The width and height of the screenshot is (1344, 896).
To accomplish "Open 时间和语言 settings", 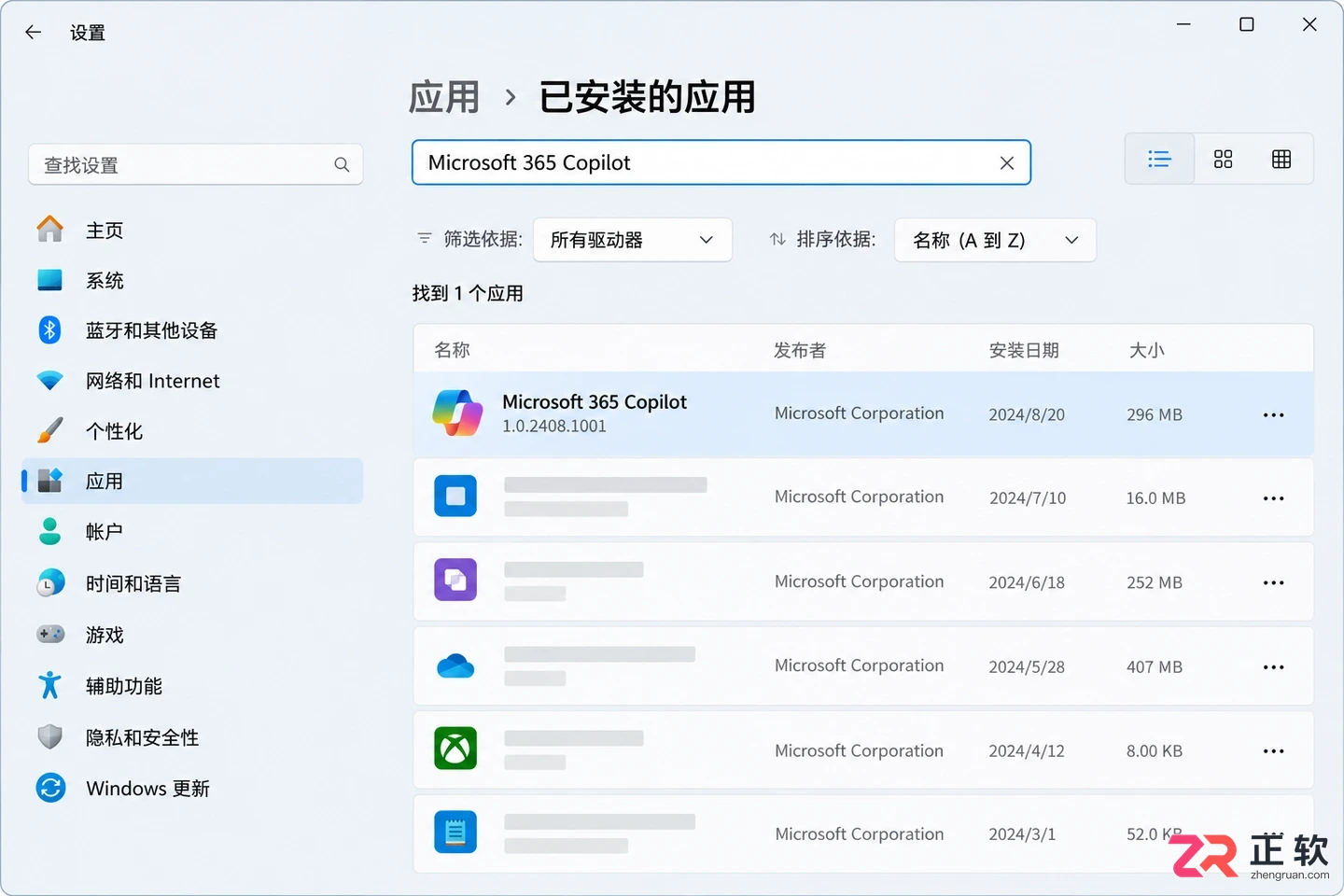I will click(192, 583).
